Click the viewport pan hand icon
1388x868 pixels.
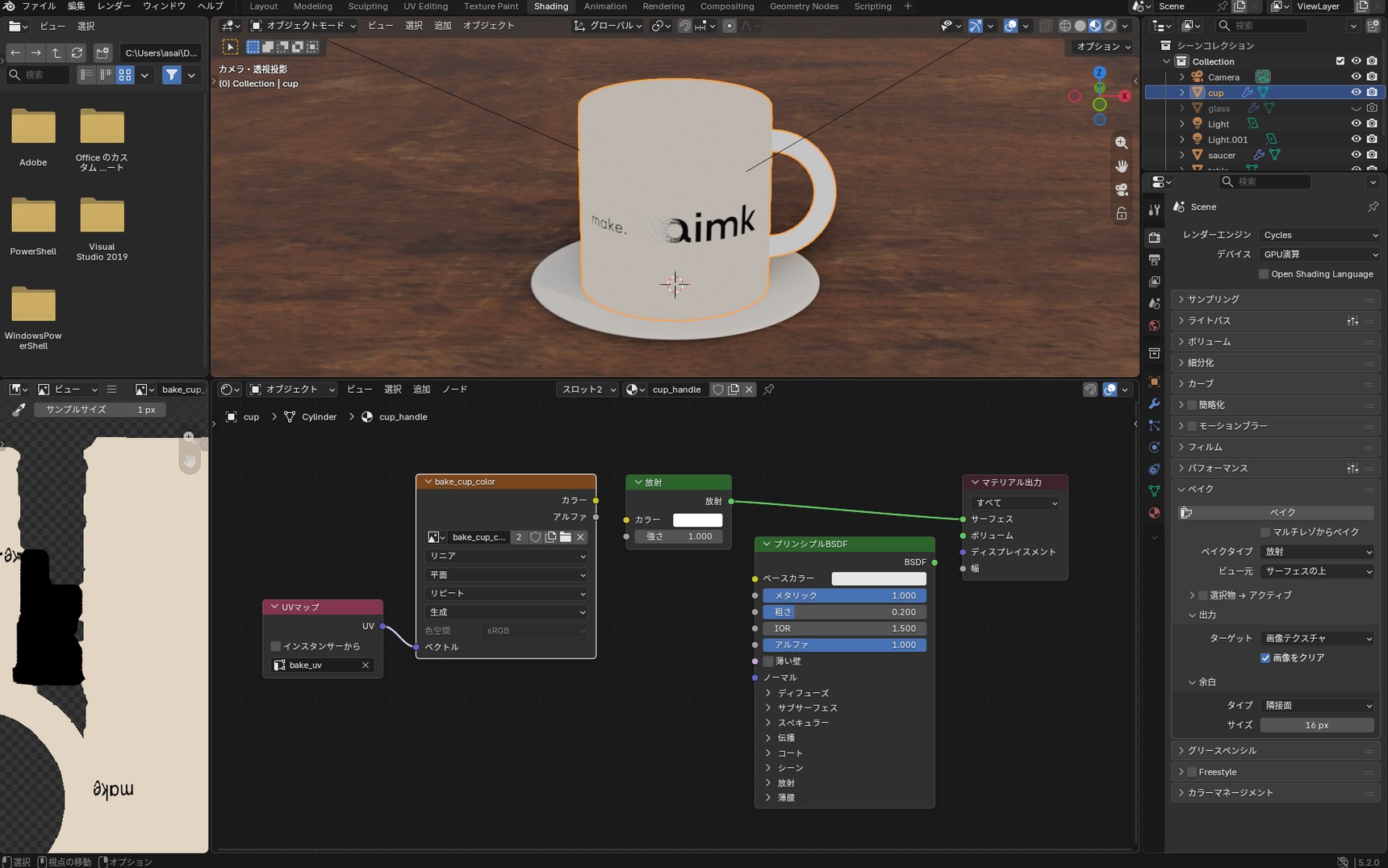(1122, 166)
